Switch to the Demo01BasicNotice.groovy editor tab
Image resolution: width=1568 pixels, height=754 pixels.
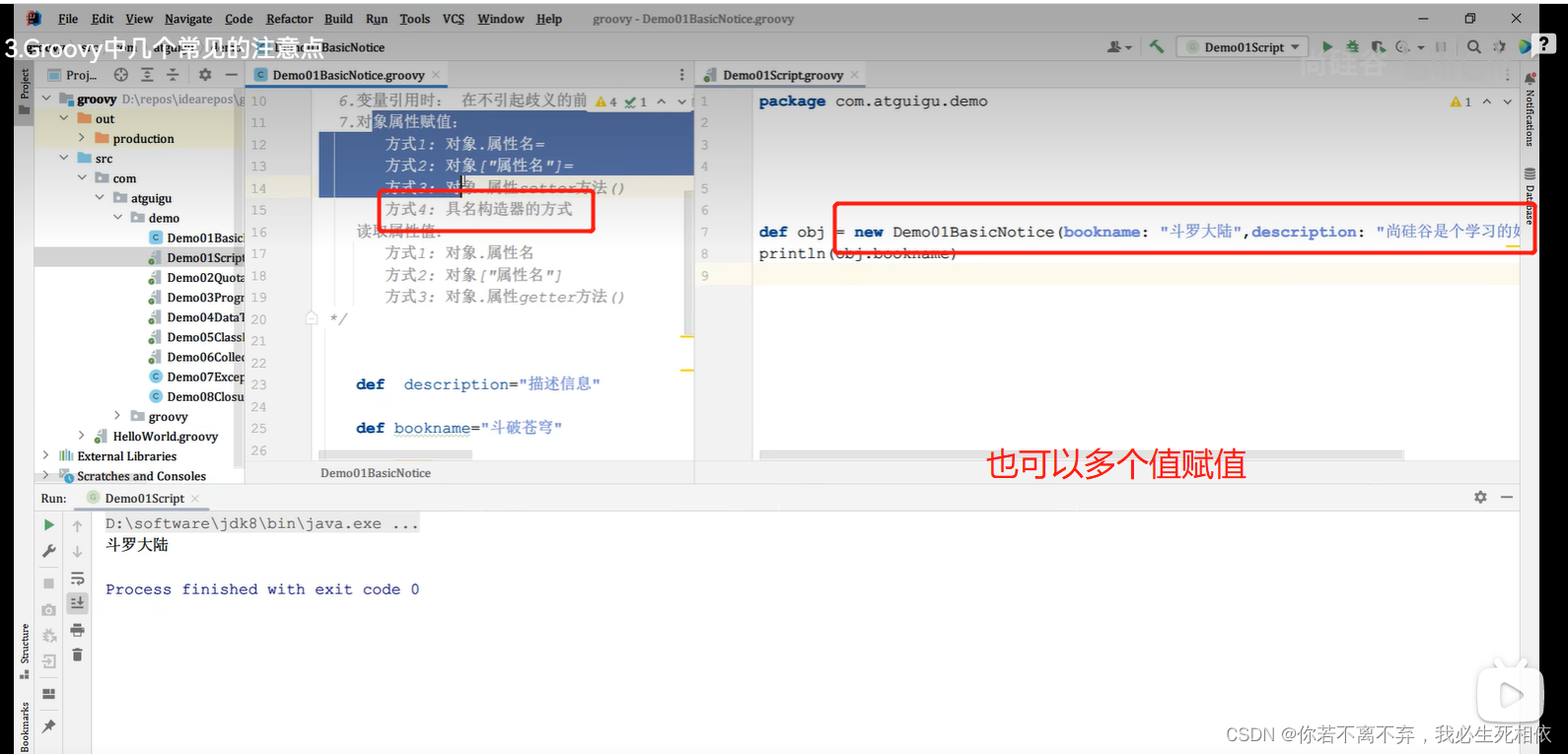pyautogui.click(x=348, y=75)
